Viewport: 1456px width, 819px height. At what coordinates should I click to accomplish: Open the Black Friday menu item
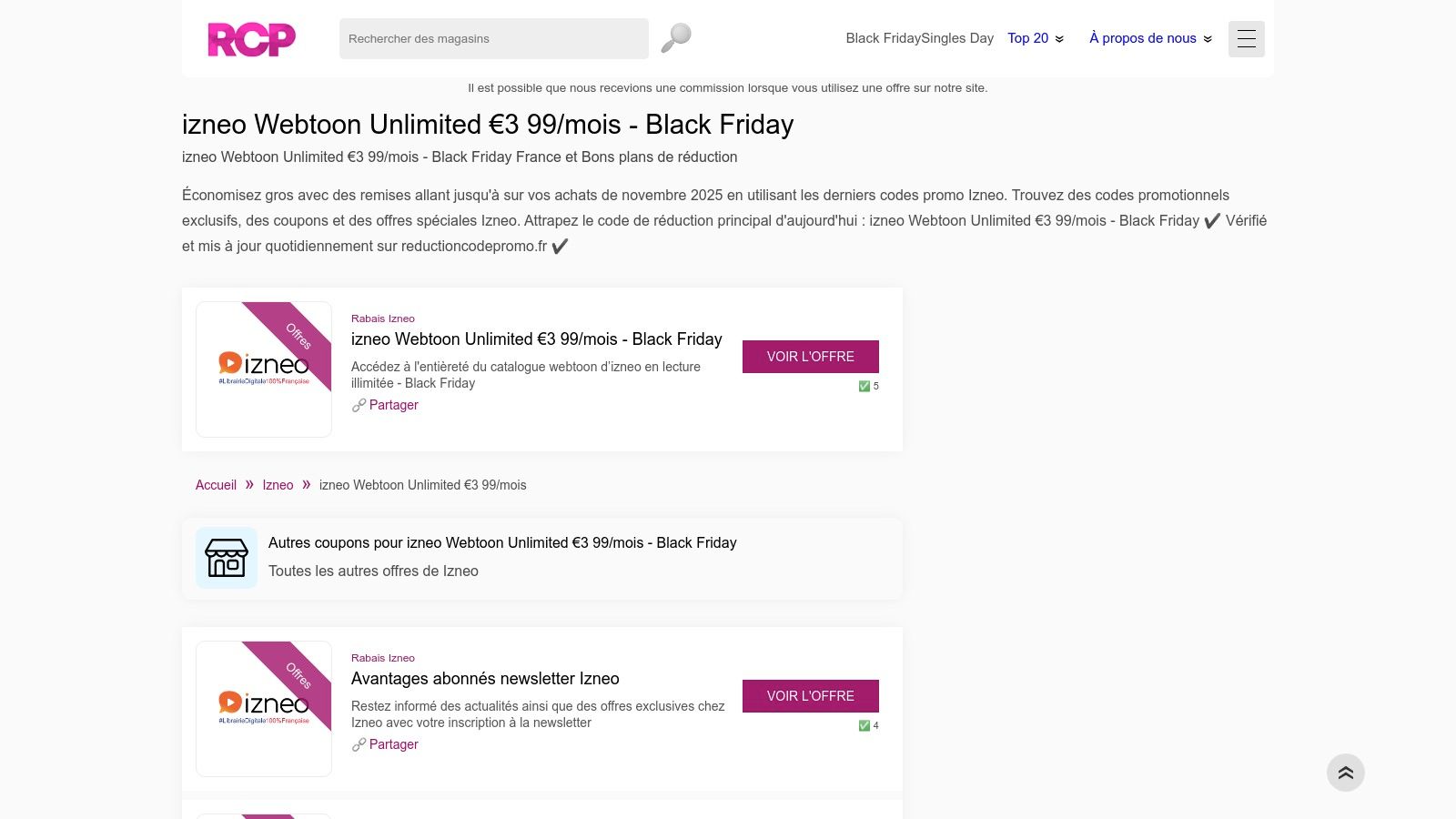coord(881,38)
